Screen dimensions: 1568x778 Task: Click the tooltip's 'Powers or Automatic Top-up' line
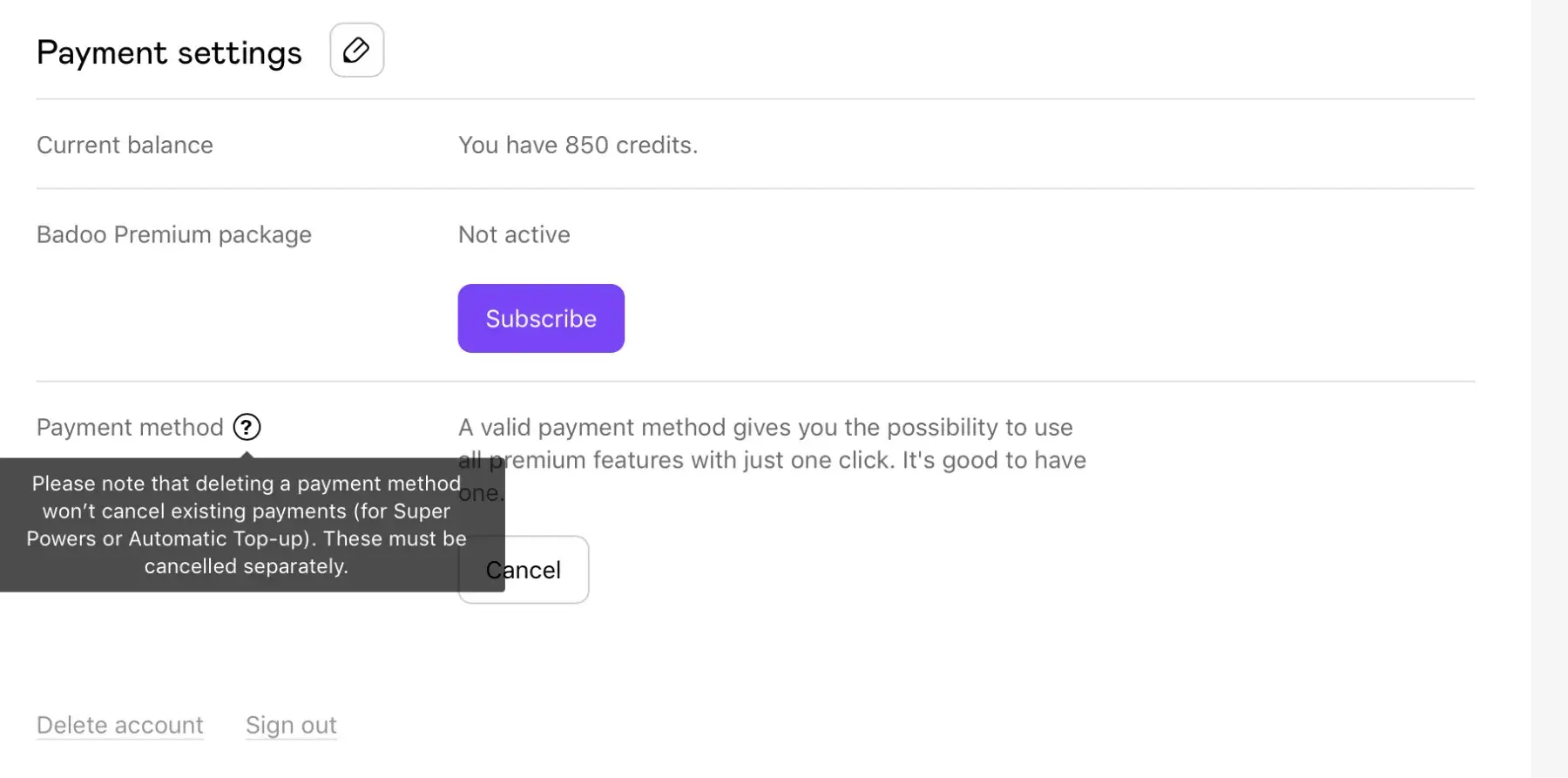click(247, 538)
